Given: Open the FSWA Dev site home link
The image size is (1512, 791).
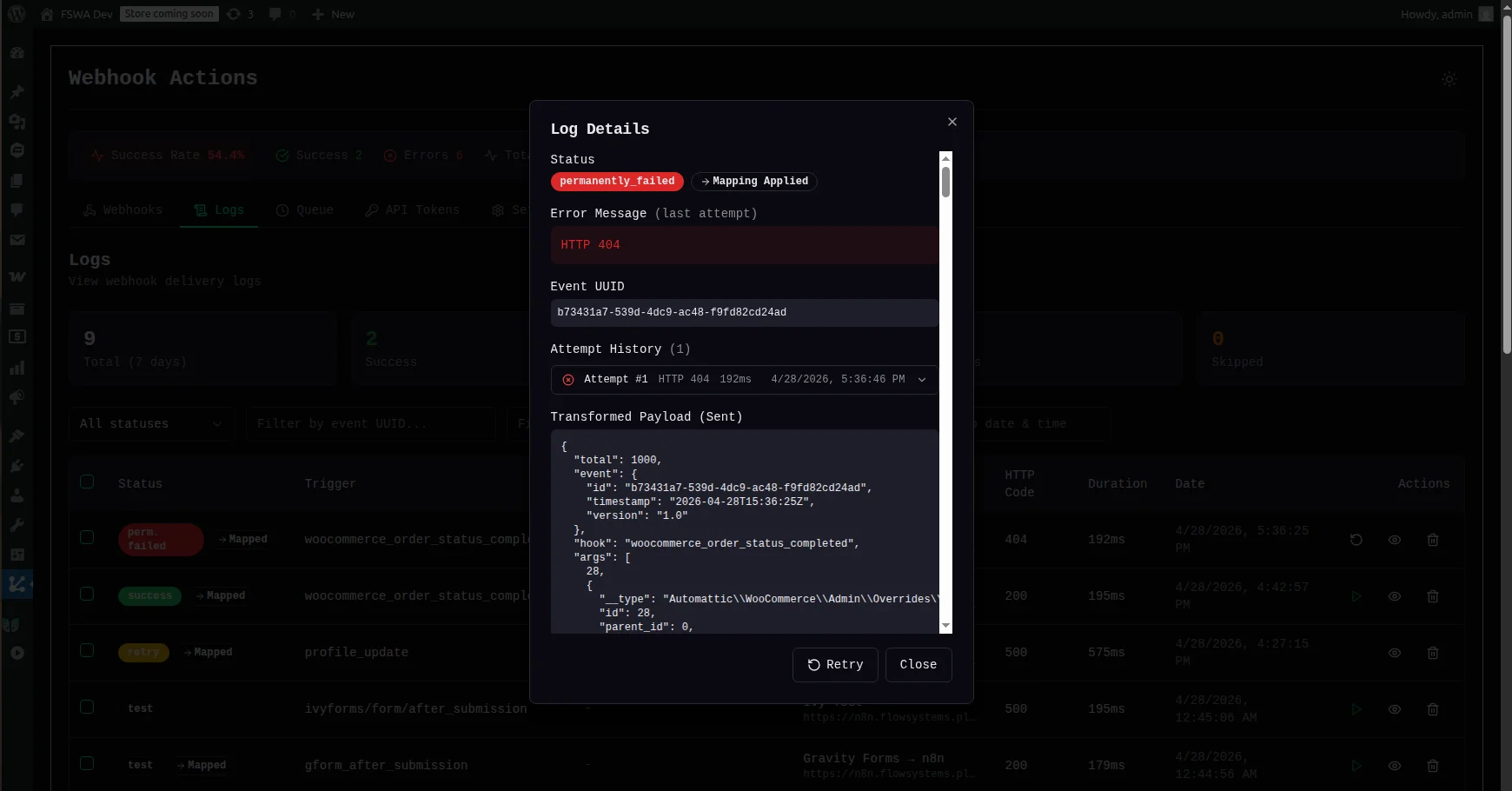Looking at the screenshot, I should pos(76,14).
